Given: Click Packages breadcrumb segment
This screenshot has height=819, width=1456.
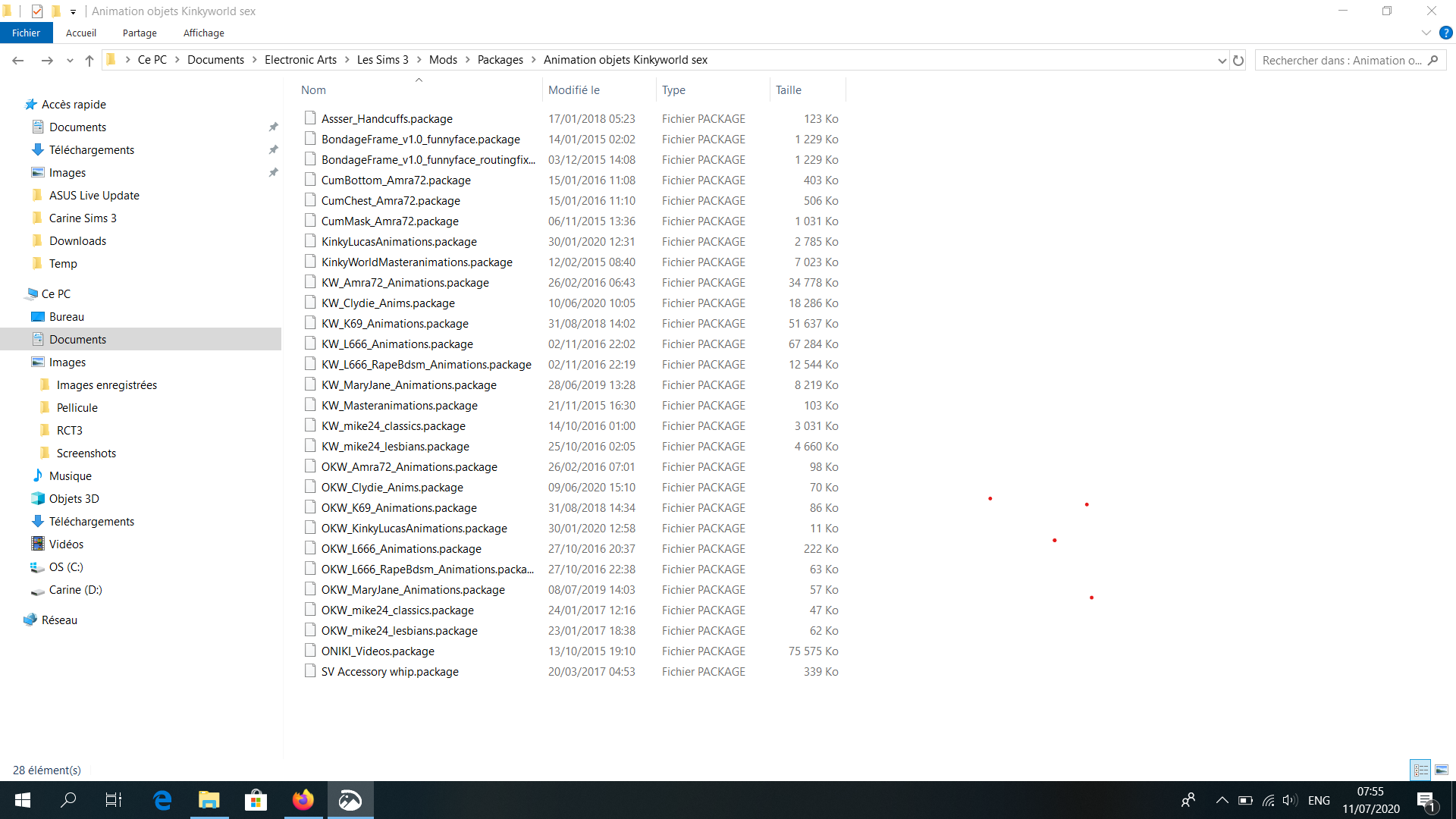Looking at the screenshot, I should coord(500,60).
